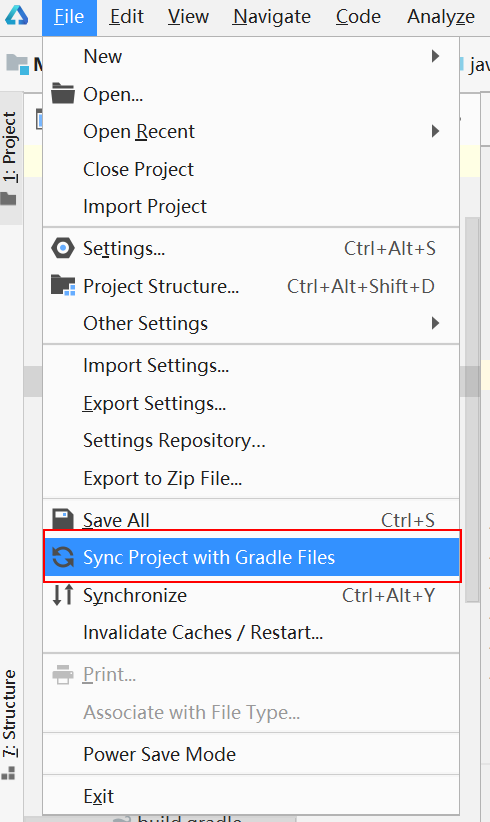The image size is (490, 822).
Task: Click the hexagon Settings icon
Action: coord(63,248)
